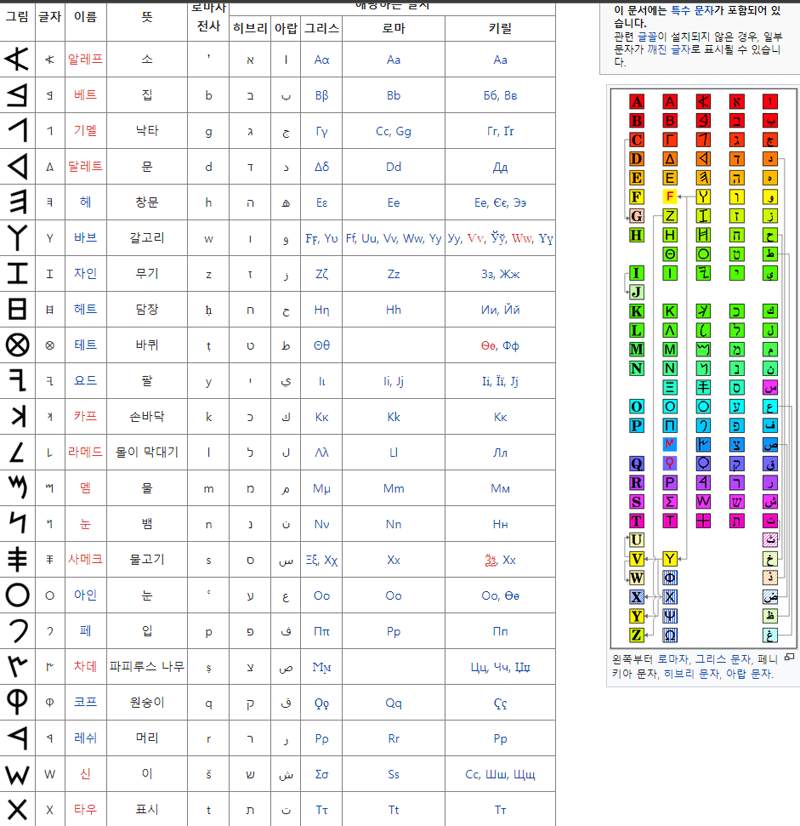Image resolution: width=800 pixels, height=826 pixels.
Task: Select the circled-cross glyph image for 테트
Action: pos(17,345)
